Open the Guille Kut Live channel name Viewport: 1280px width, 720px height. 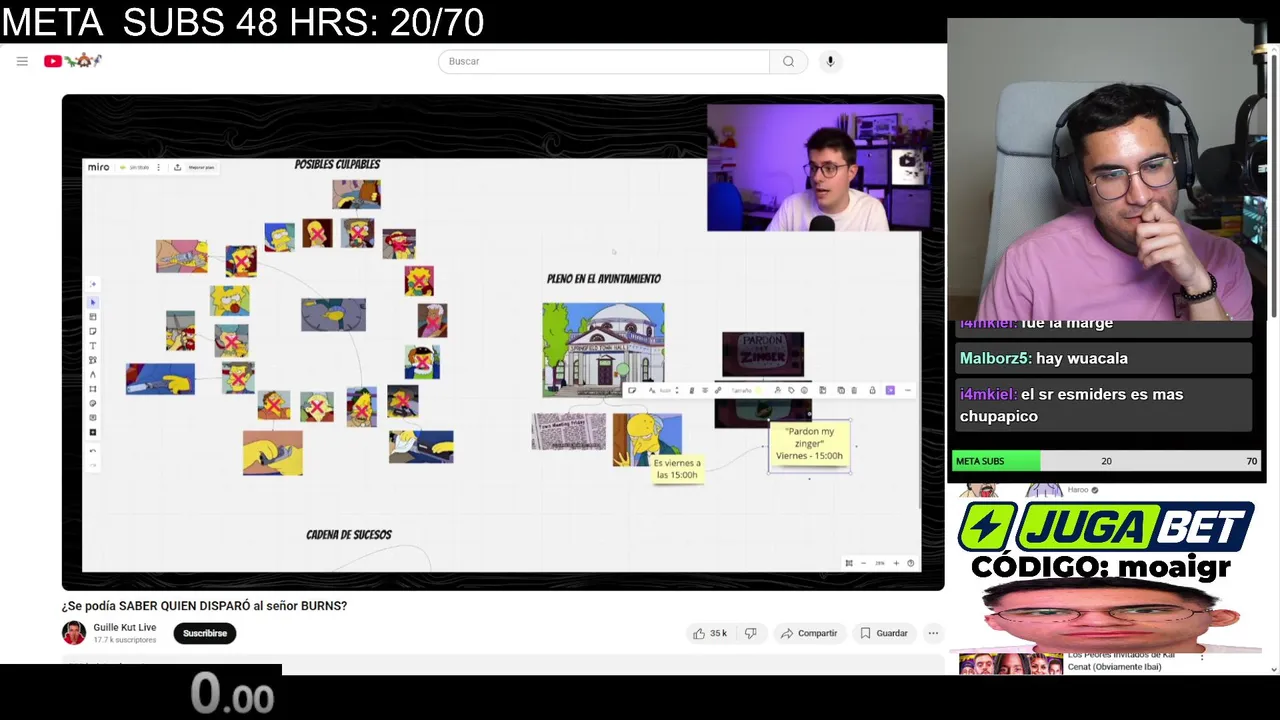coord(124,627)
